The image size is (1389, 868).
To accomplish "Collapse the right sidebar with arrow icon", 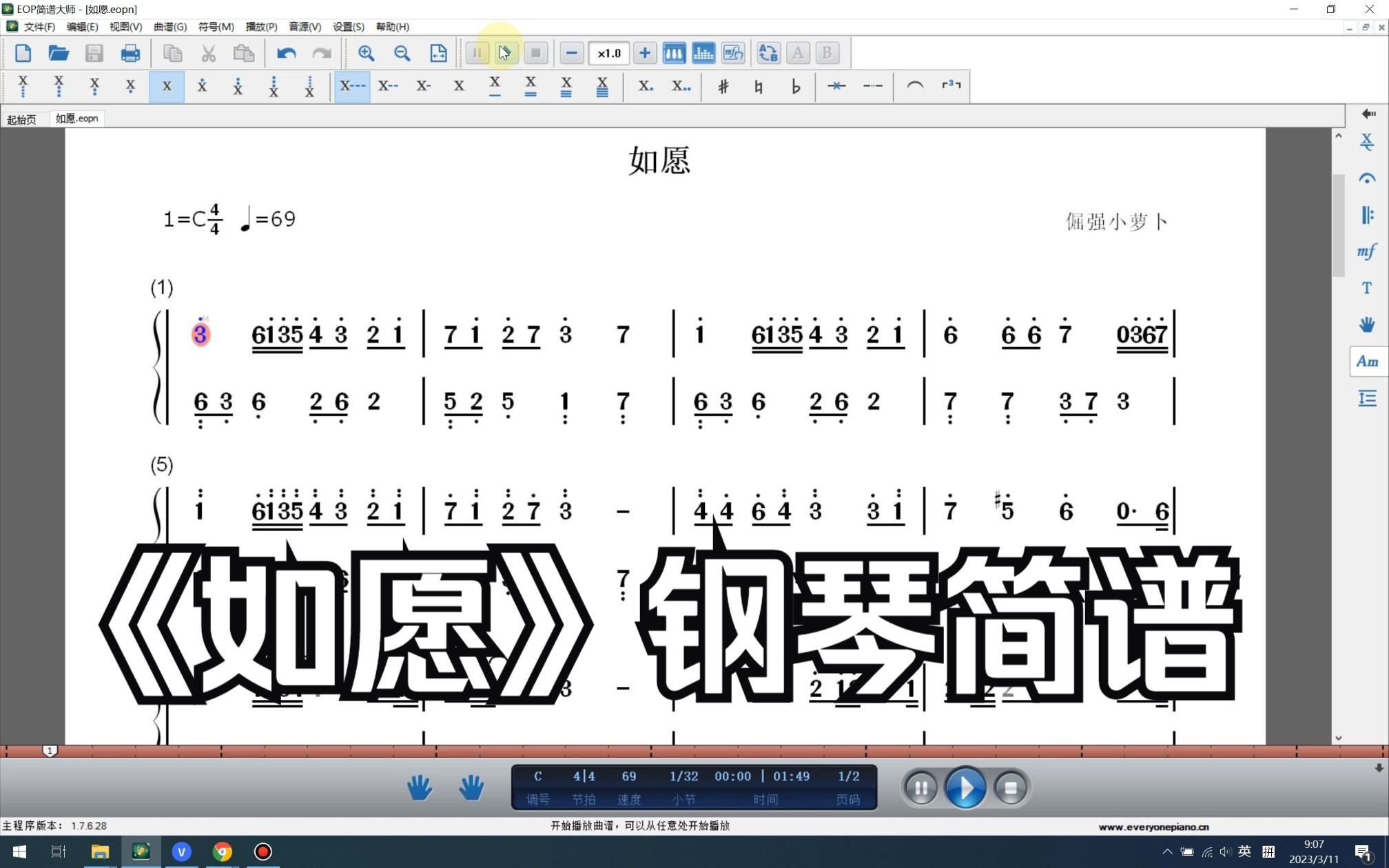I will click(1368, 114).
